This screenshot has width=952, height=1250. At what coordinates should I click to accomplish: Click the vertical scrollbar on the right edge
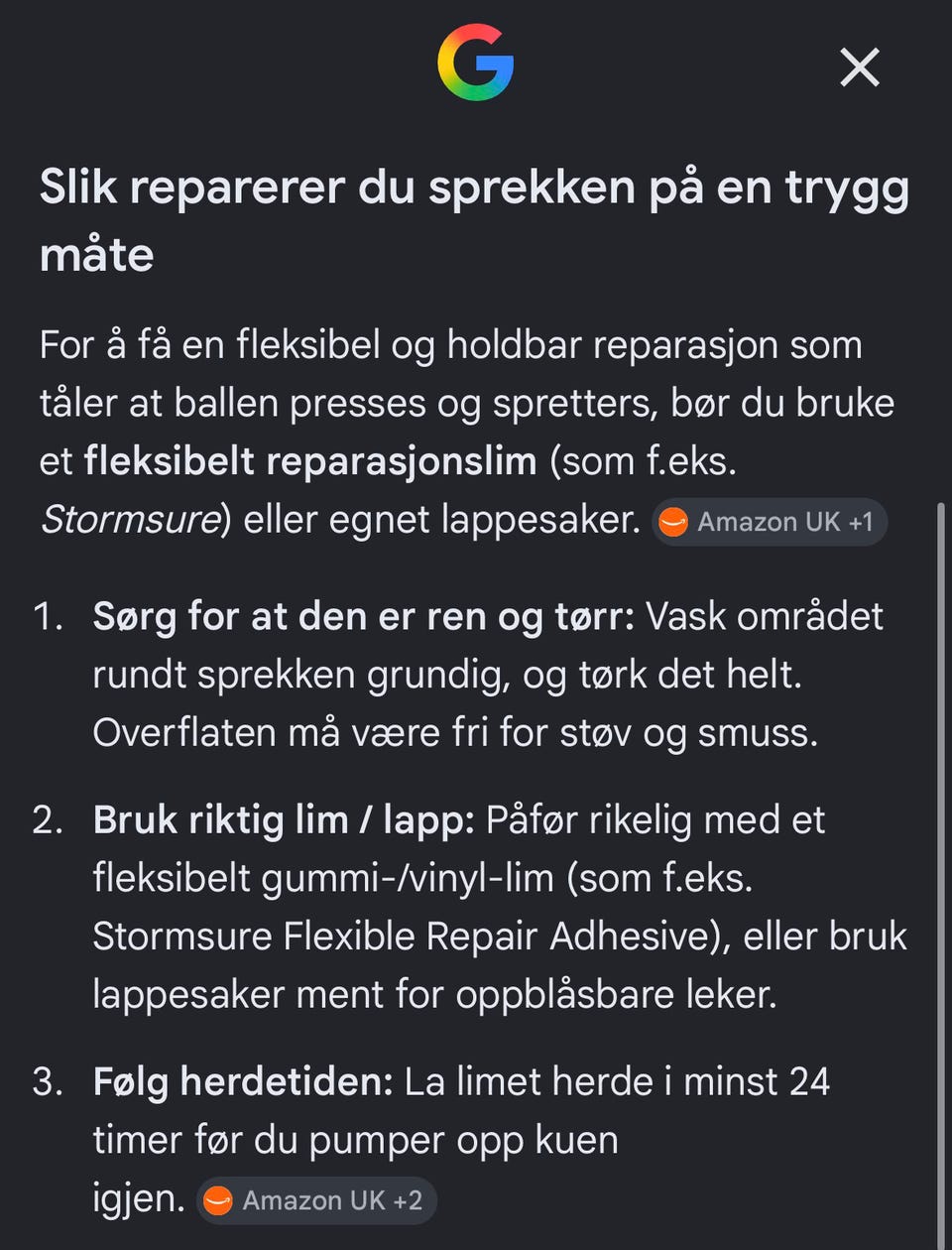[x=940, y=873]
